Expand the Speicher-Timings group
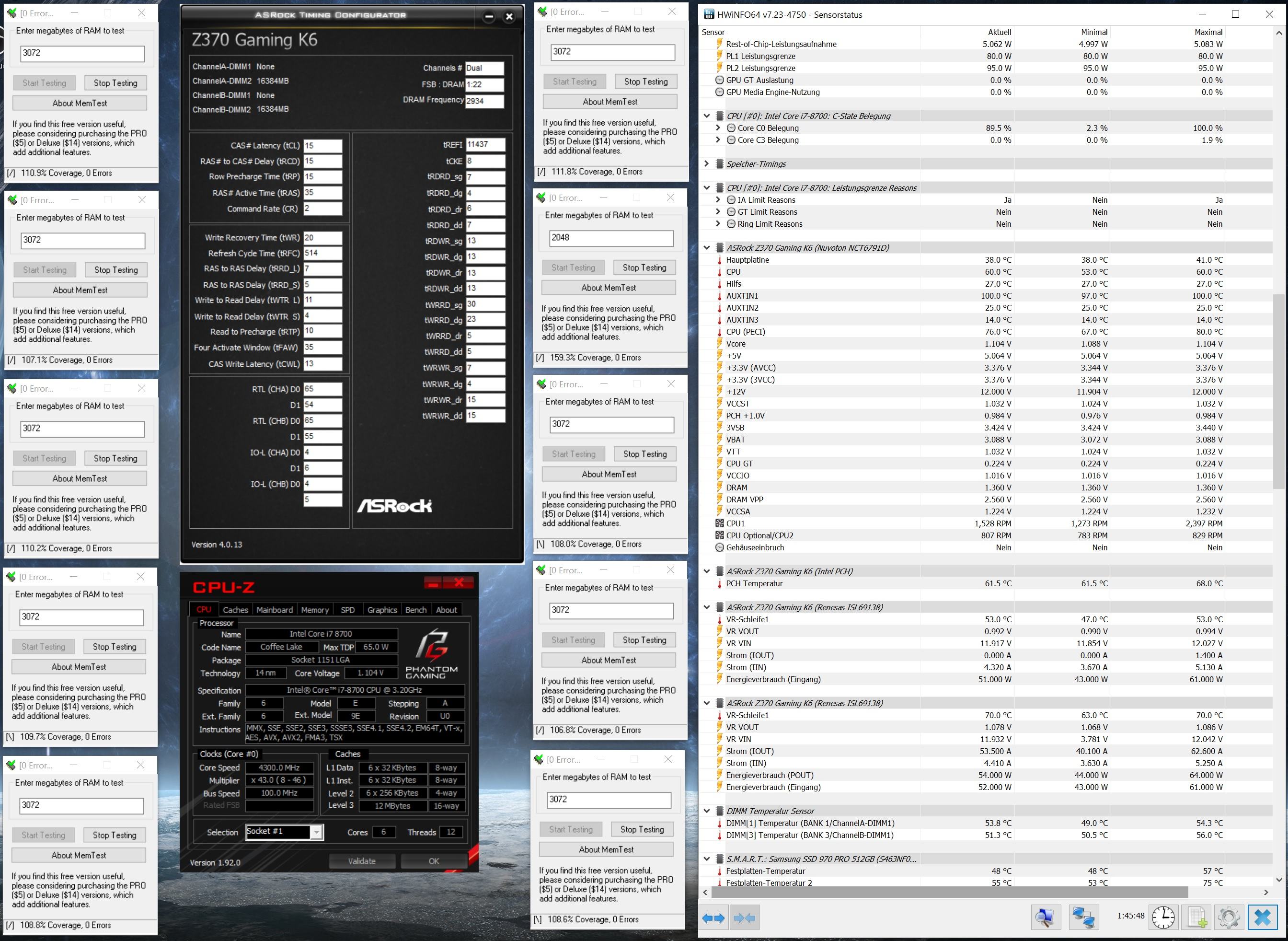This screenshot has width=1288, height=941. (707, 163)
